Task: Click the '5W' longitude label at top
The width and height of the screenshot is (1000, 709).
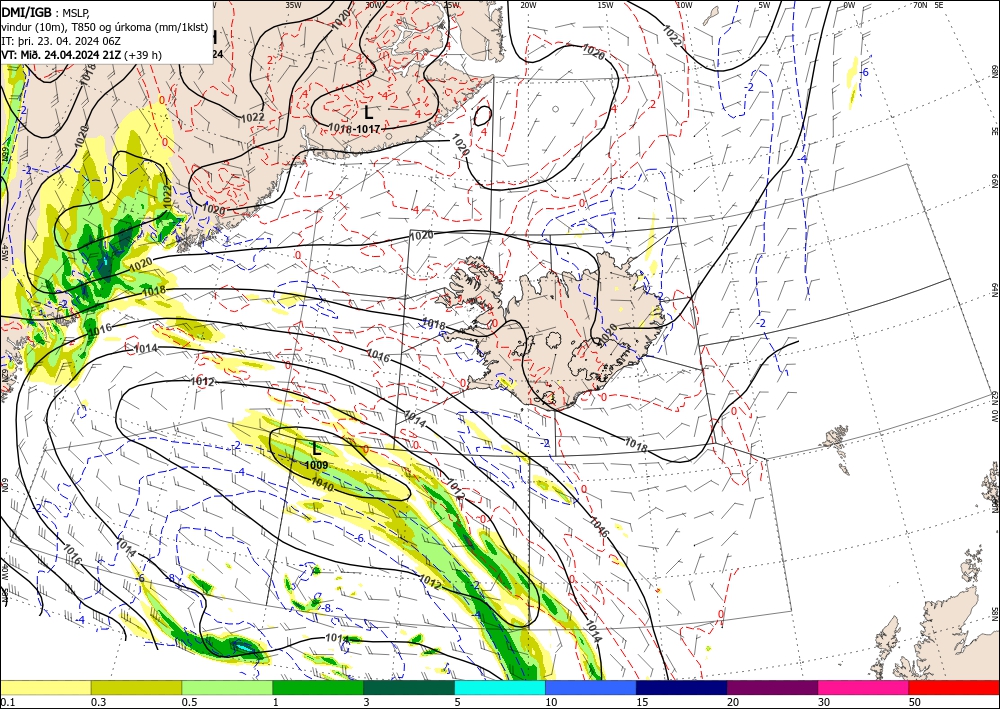Action: (x=765, y=4)
